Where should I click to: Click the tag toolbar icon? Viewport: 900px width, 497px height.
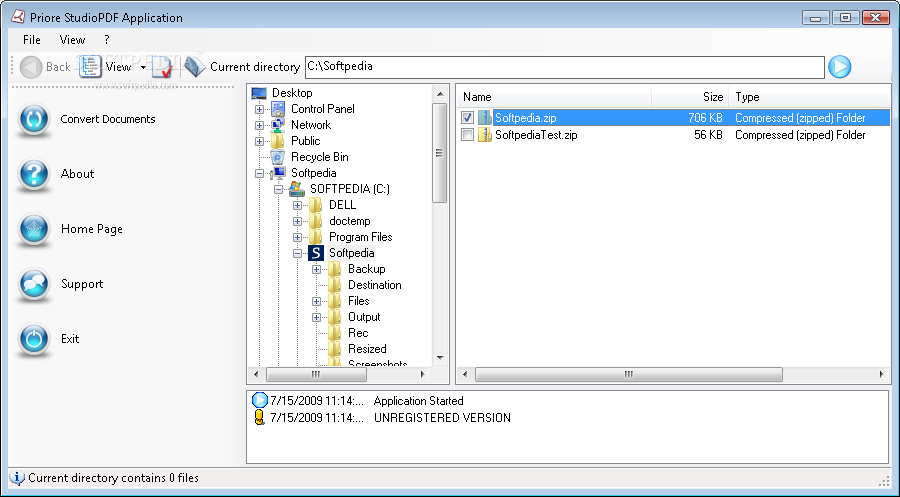[x=195, y=67]
